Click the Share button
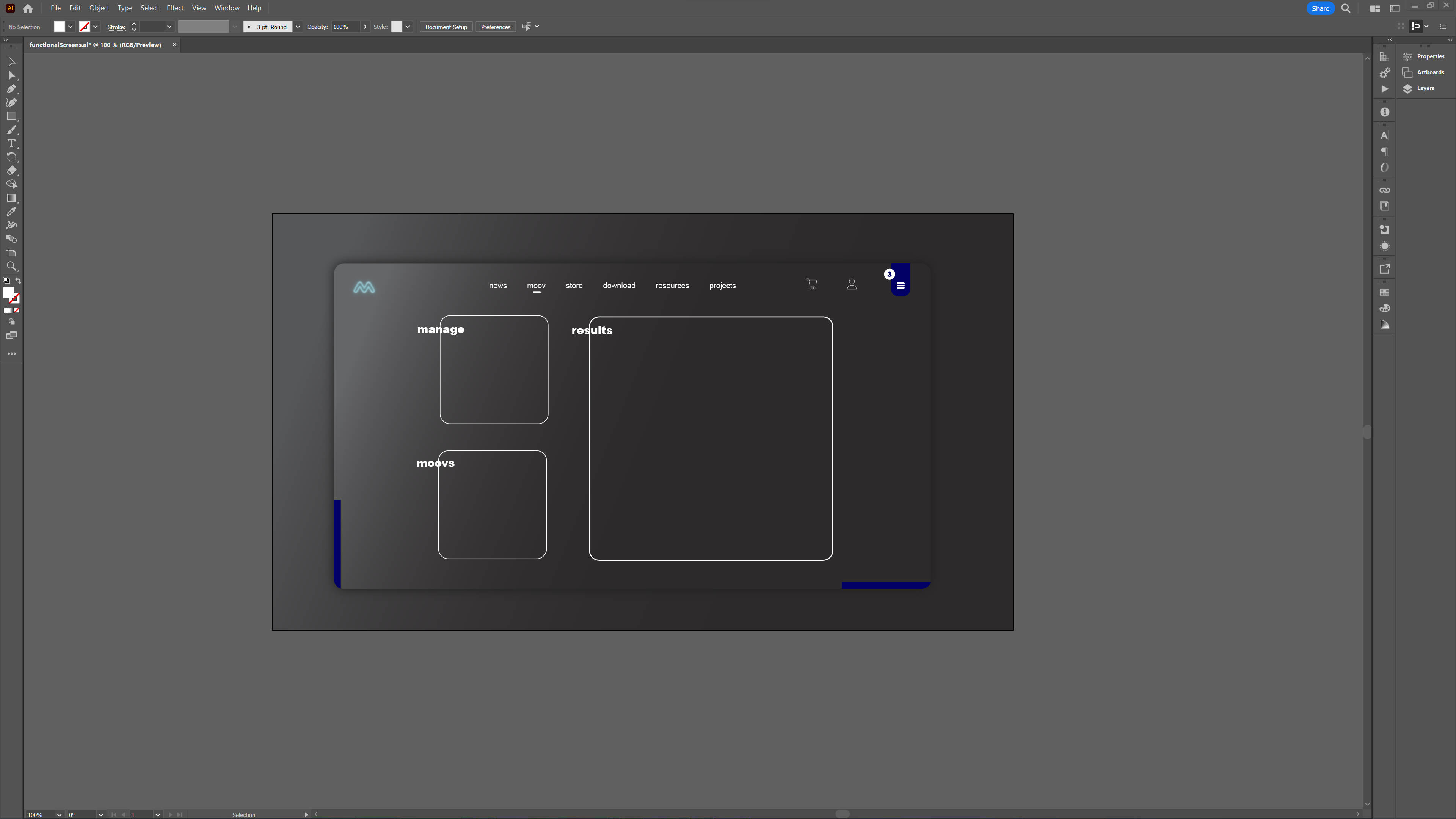 pos(1320,8)
